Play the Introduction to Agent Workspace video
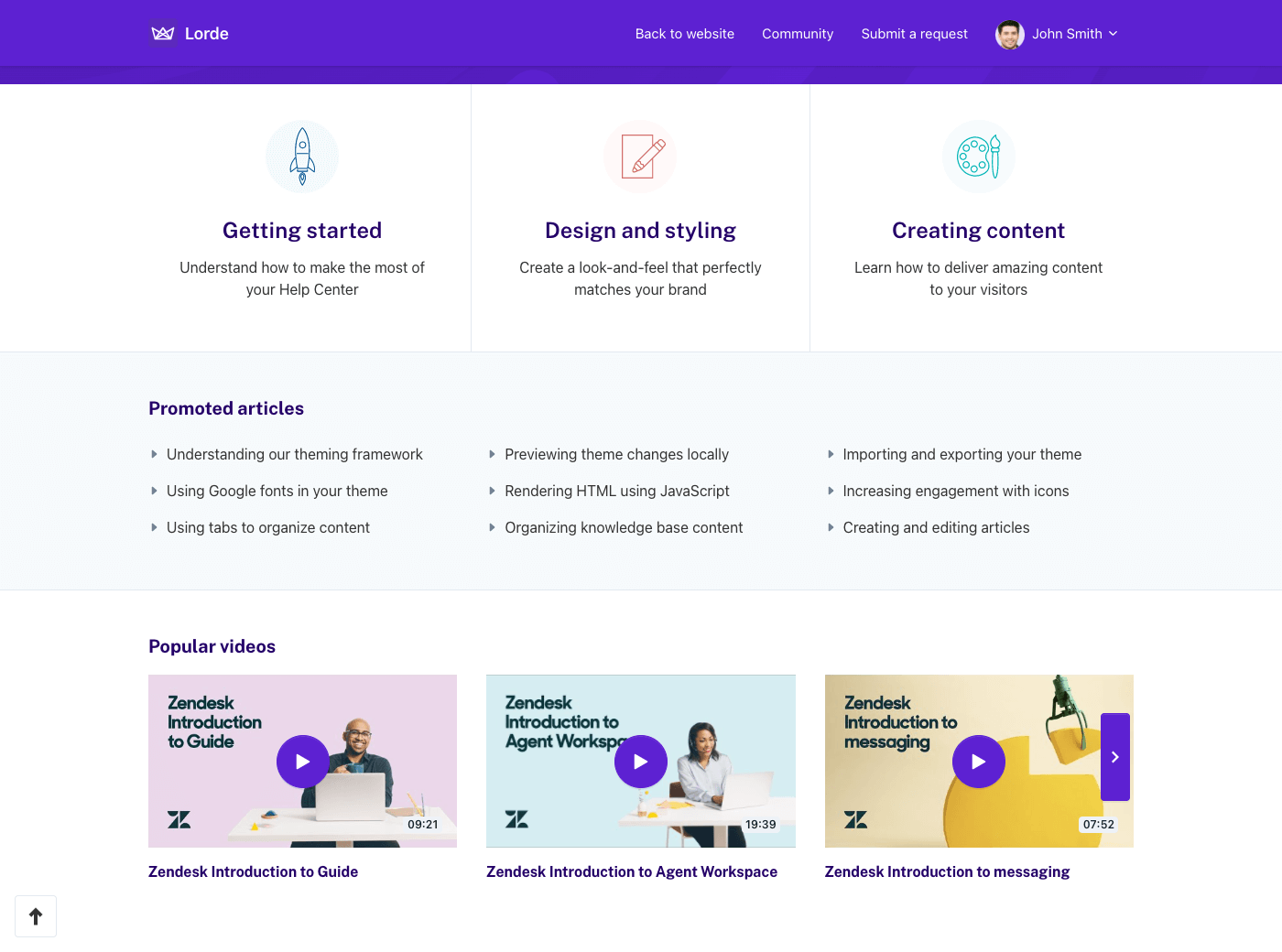The height and width of the screenshot is (952, 1282). click(x=641, y=762)
